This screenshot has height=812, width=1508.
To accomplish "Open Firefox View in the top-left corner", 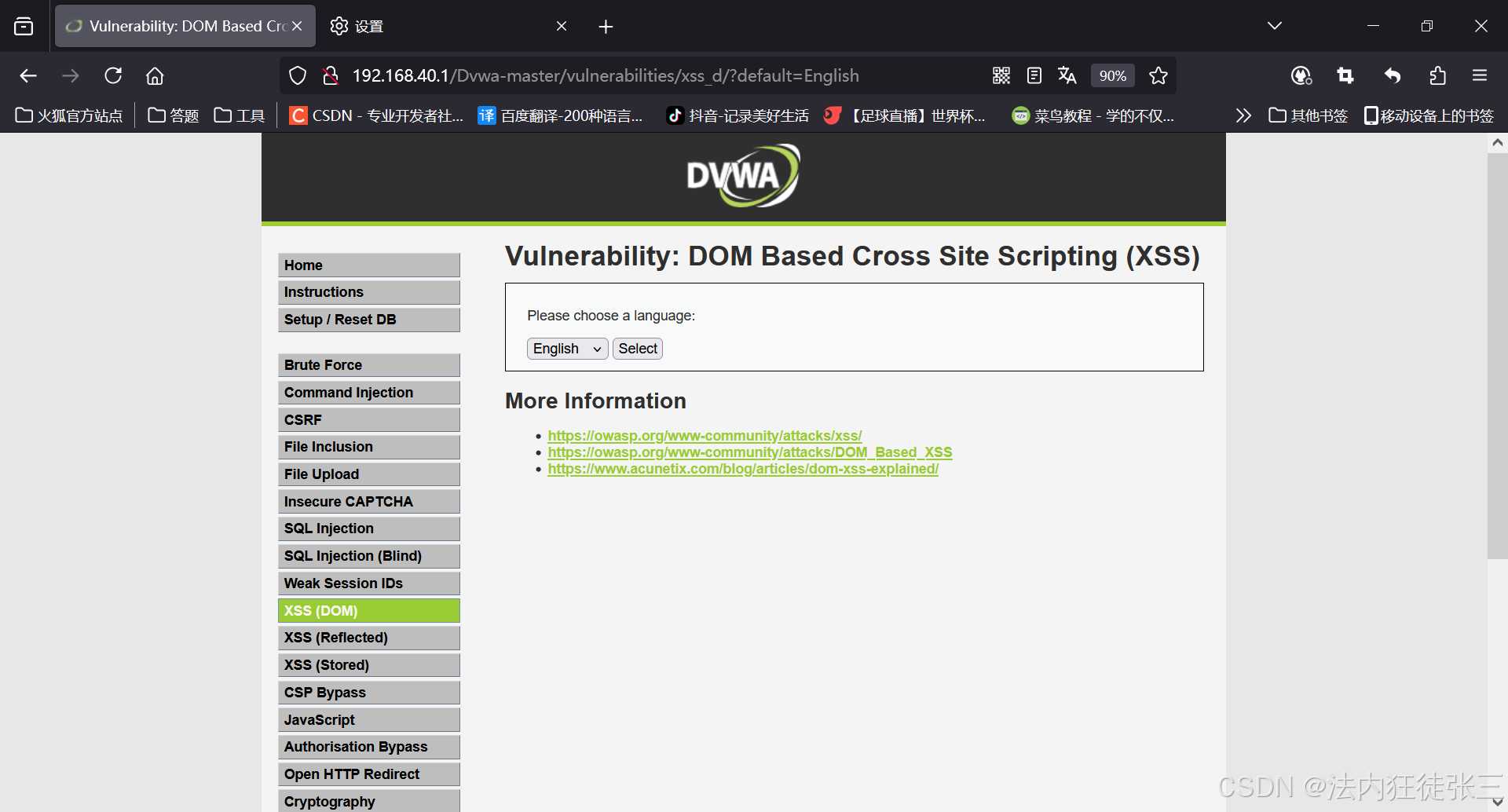I will click(x=24, y=26).
